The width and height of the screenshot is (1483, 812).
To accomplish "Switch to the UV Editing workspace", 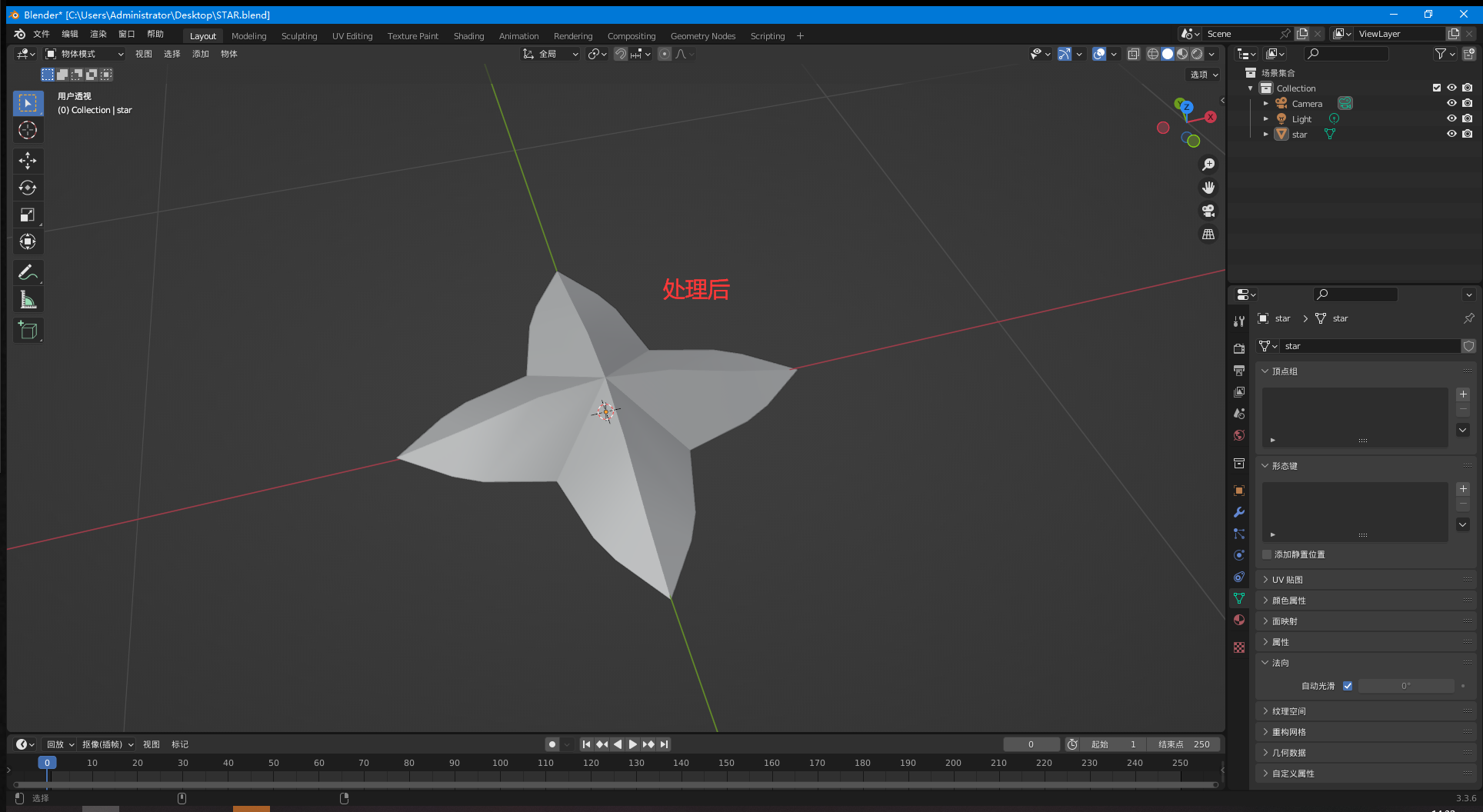I will click(x=352, y=36).
